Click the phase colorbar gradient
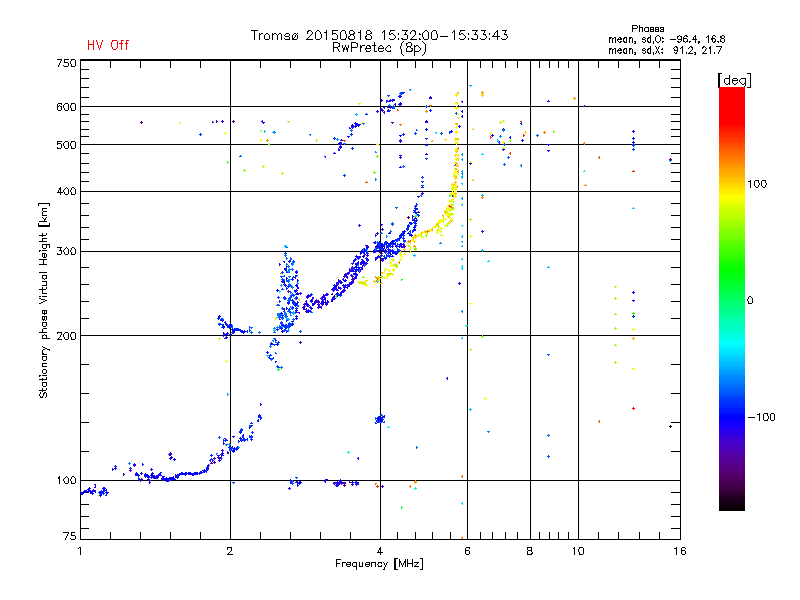The image size is (800, 600). click(x=732, y=298)
